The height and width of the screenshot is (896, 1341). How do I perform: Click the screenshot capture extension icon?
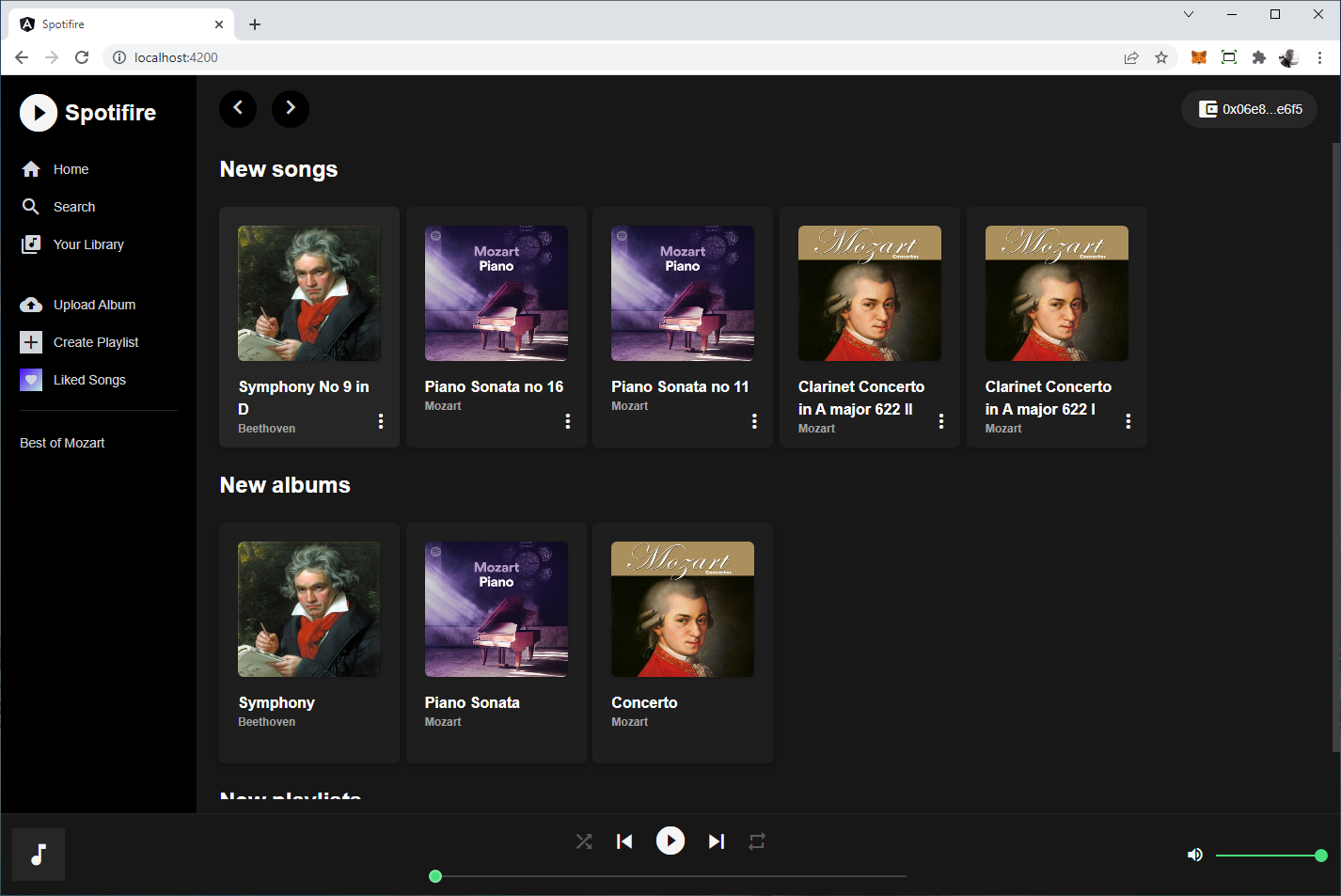1228,57
